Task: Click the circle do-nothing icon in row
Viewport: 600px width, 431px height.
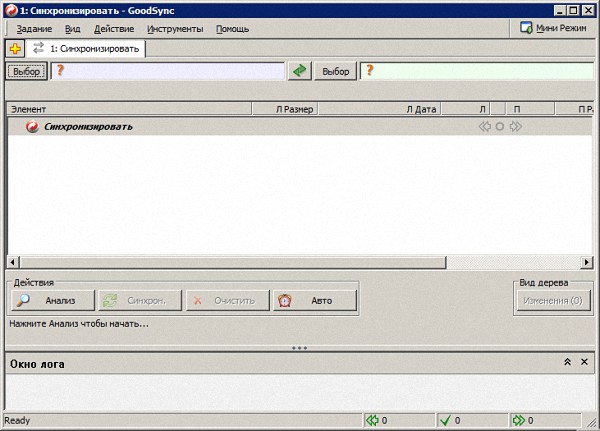Action: click(x=500, y=126)
